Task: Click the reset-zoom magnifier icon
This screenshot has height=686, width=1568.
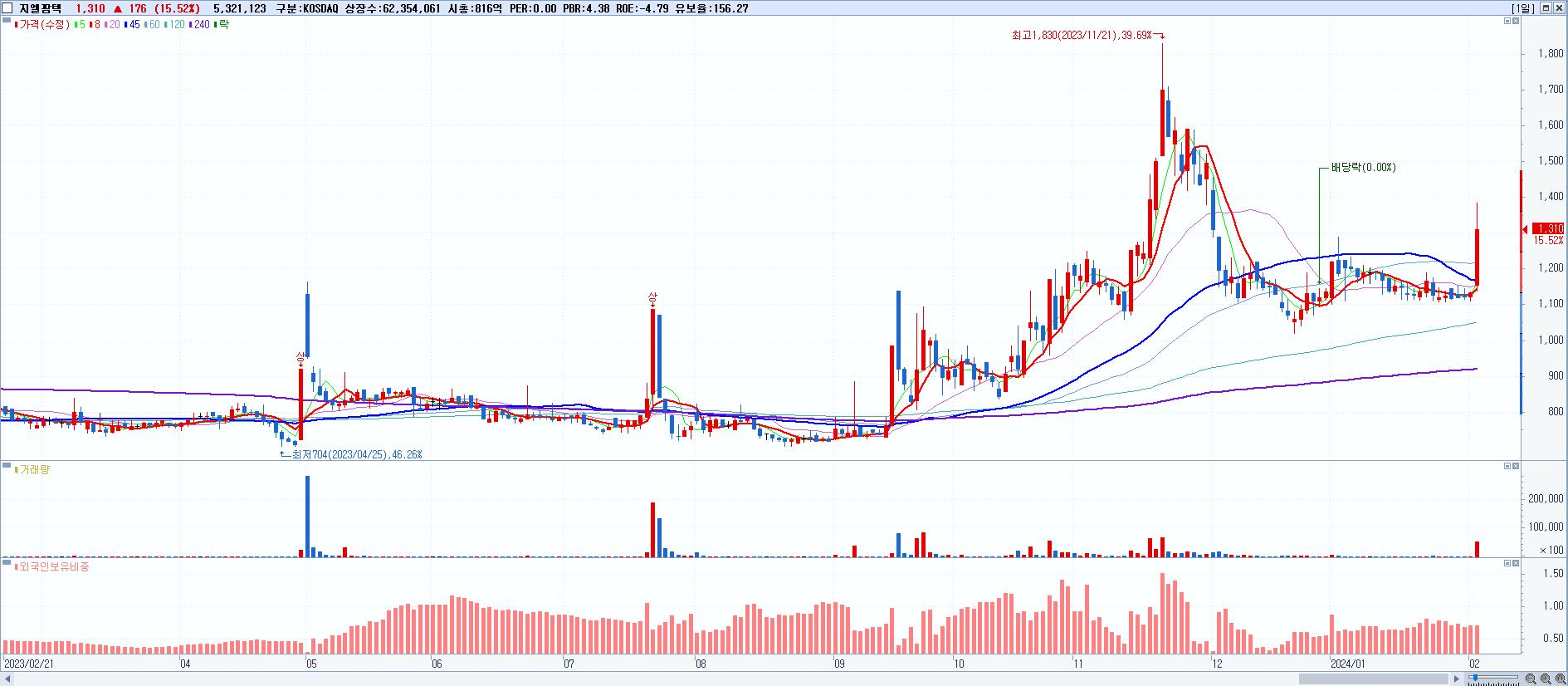Action: pos(1561,679)
